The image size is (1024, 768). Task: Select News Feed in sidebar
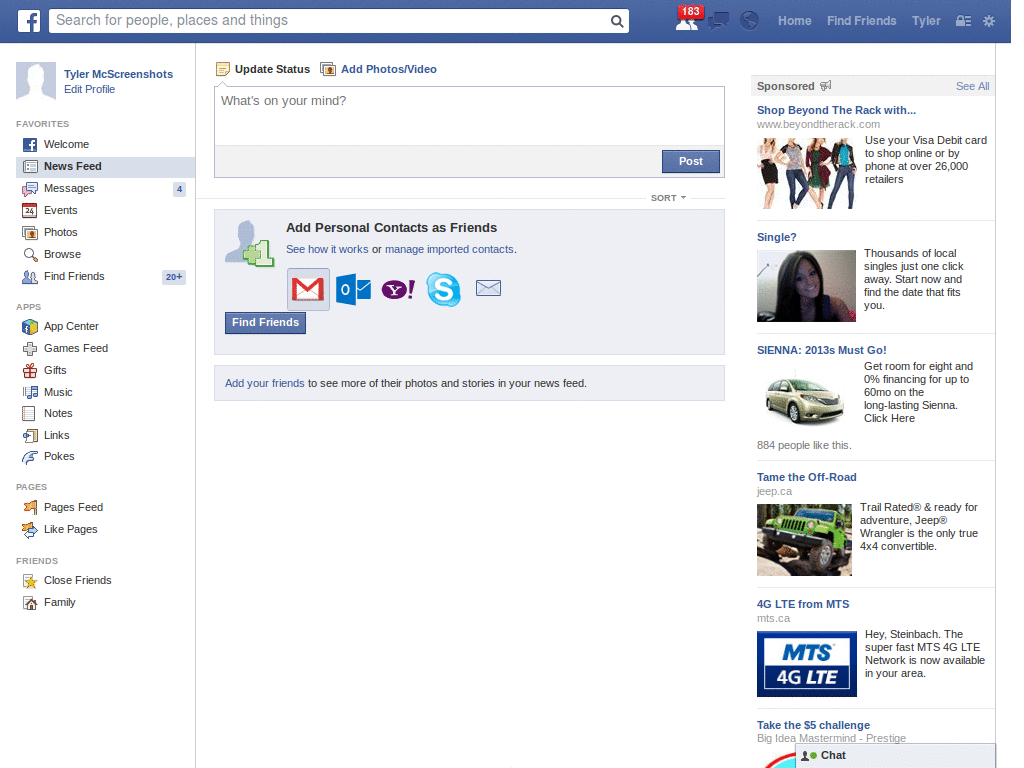(105, 167)
